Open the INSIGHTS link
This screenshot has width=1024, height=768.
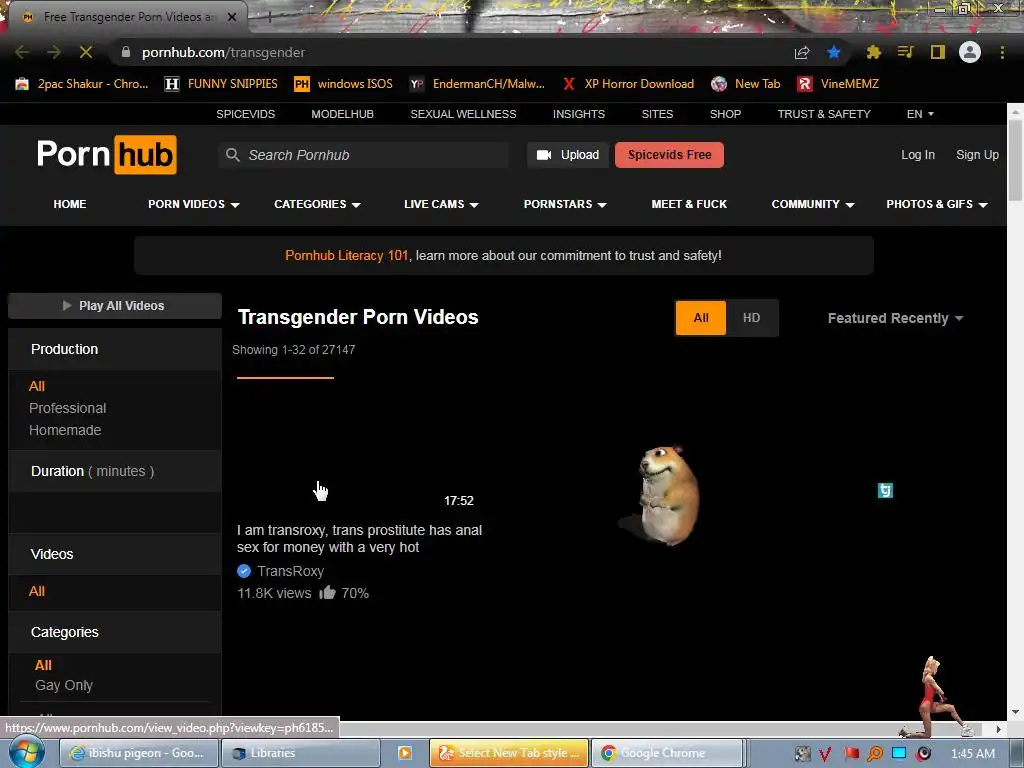(x=579, y=114)
